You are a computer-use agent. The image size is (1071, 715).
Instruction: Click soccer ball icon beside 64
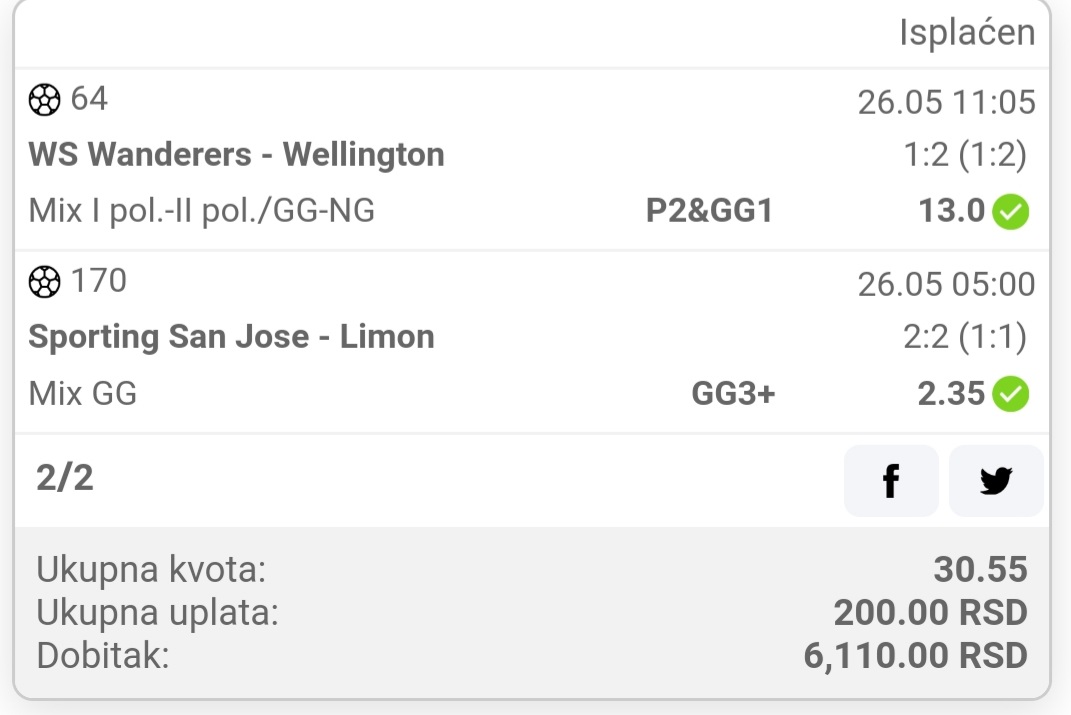[x=44, y=100]
